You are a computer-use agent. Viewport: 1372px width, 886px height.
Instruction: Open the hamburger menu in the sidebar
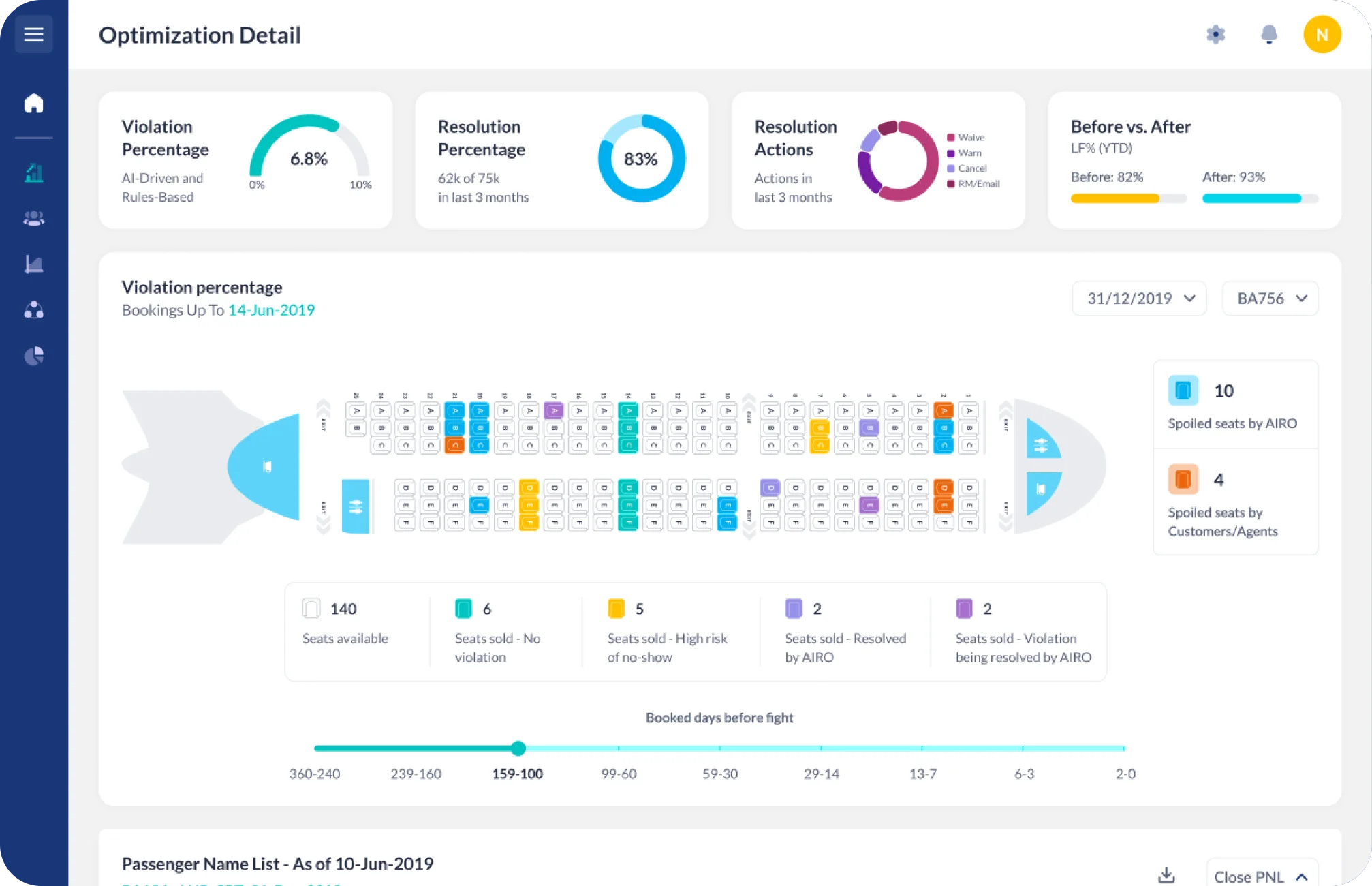point(34,34)
